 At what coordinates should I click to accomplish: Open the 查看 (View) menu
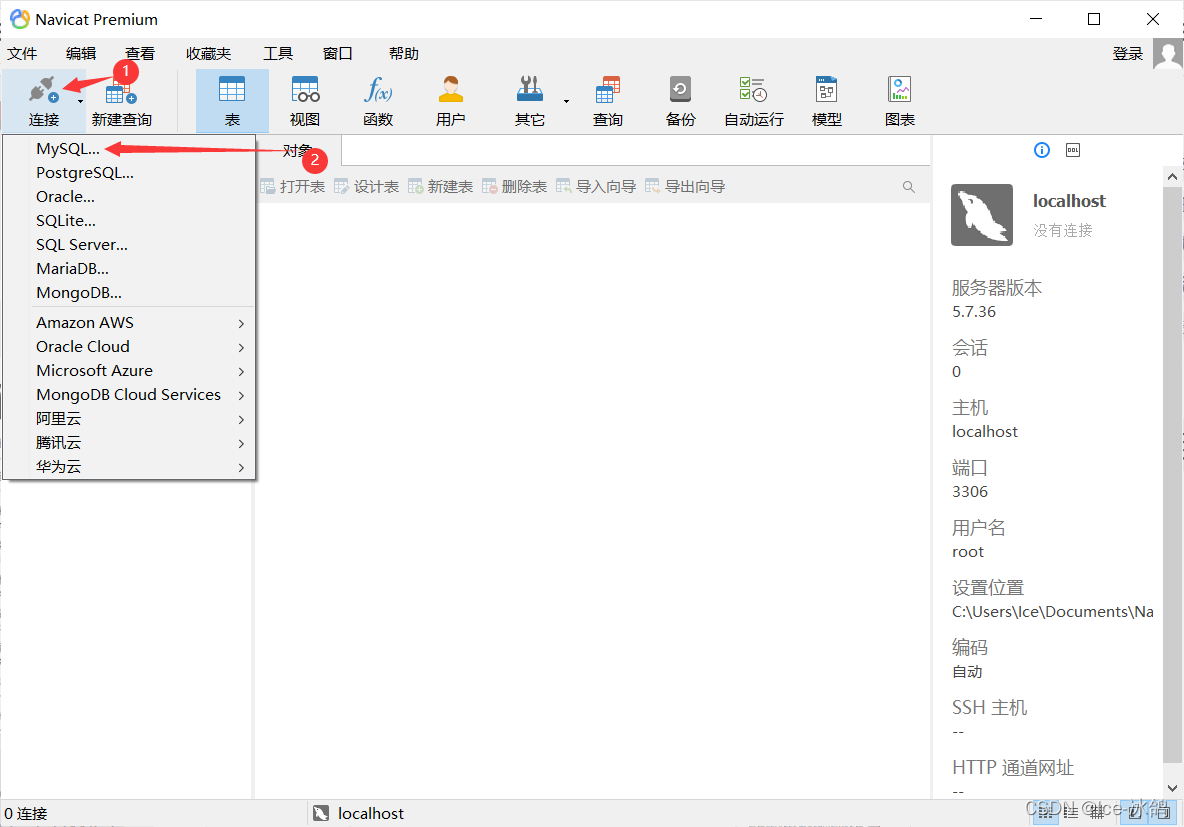pos(140,54)
